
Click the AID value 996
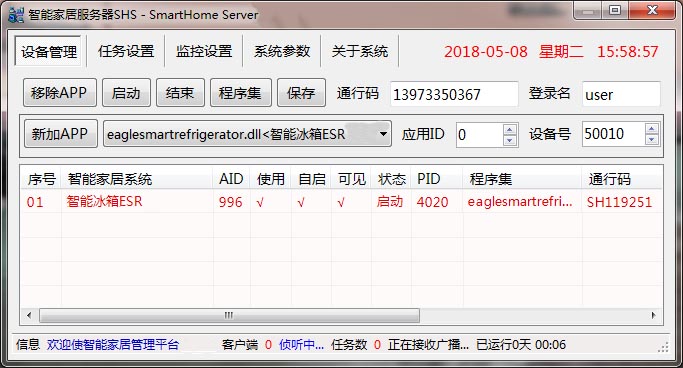pos(230,202)
